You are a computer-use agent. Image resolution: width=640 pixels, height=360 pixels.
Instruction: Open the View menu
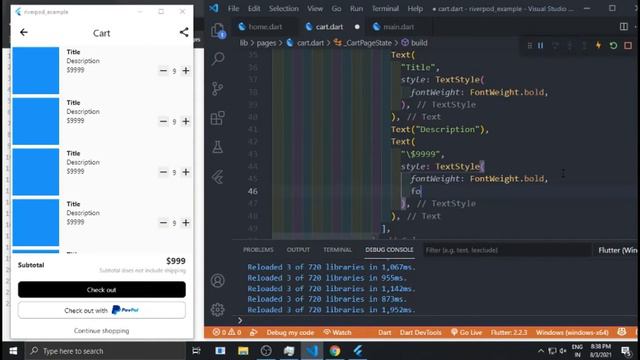[315, 9]
